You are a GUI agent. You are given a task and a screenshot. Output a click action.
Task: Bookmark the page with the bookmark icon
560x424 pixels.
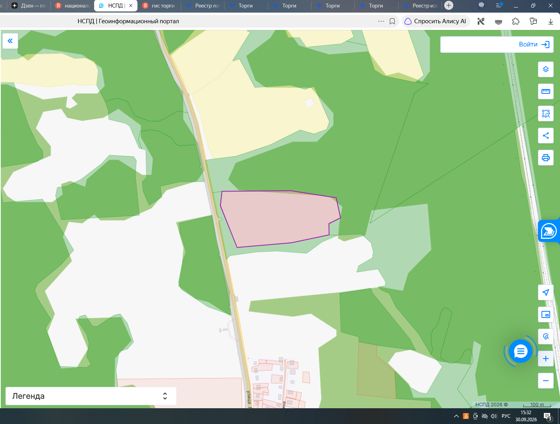click(392, 21)
